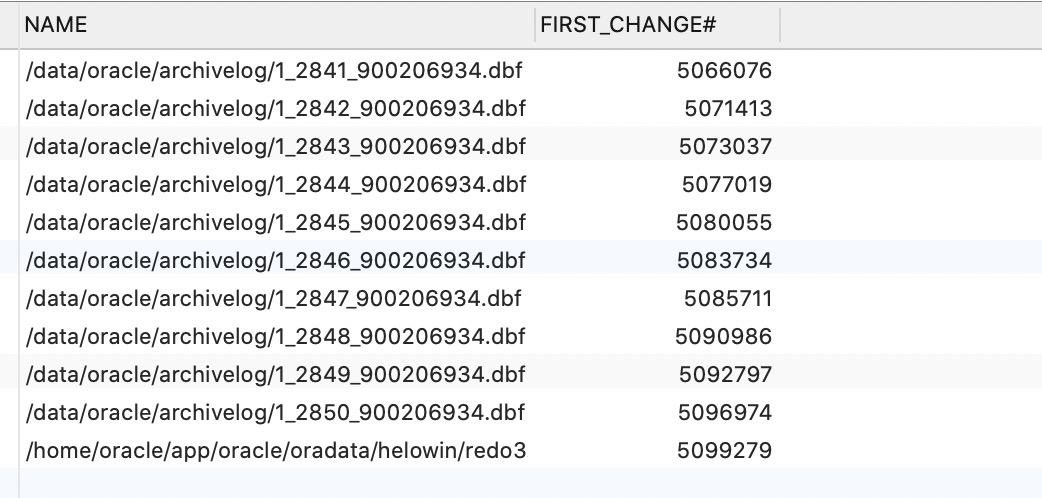Click the 1_2845_900206934.dbf path cell
The image size is (1042, 498).
pyautogui.click(x=275, y=223)
